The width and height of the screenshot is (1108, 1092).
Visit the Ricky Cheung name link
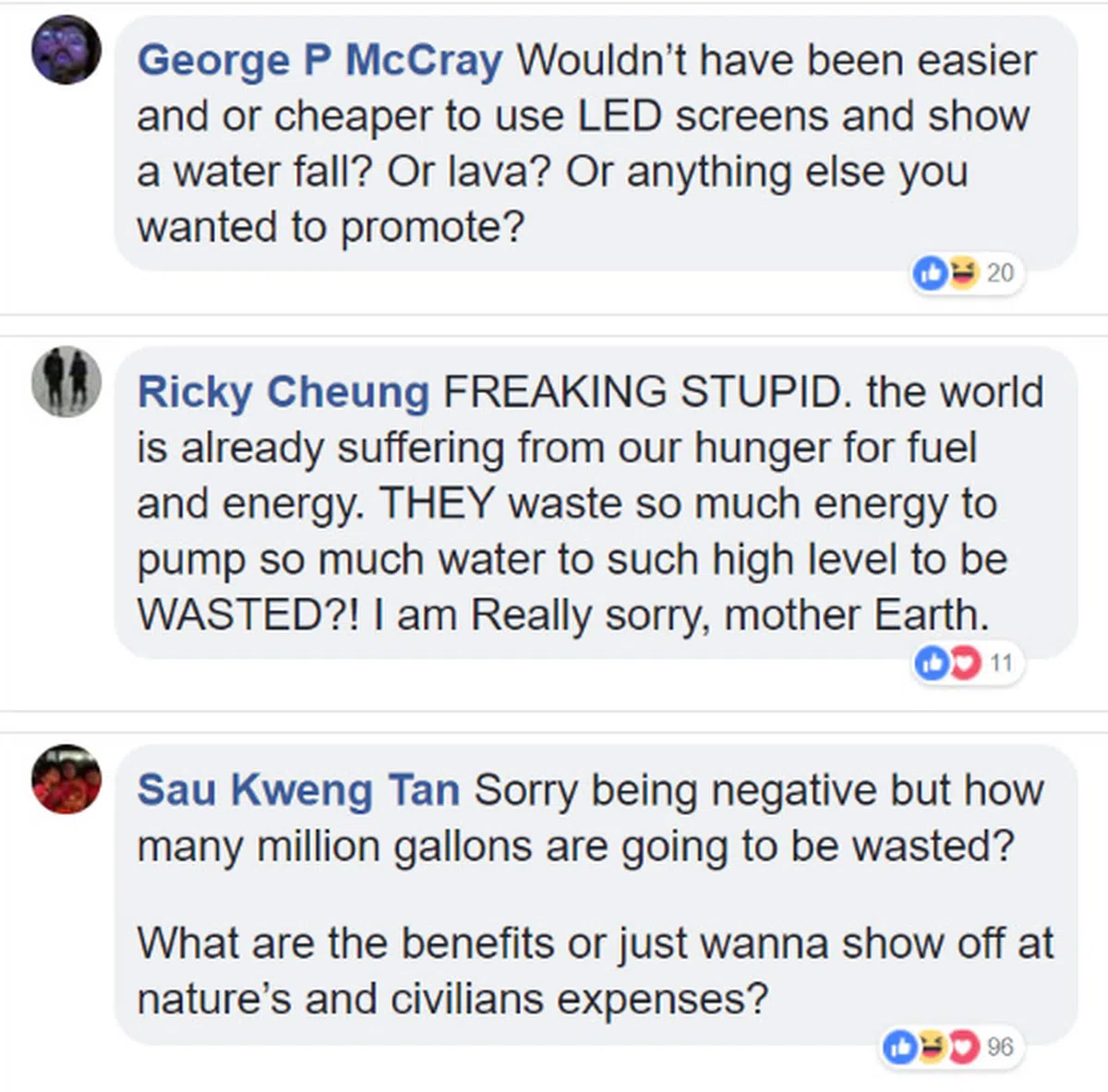283,392
